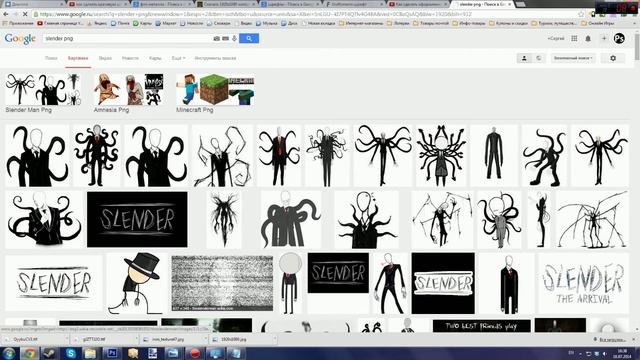Open Словари bookmark in bookmarks bar
This screenshot has width=640, height=360.
point(219,23)
